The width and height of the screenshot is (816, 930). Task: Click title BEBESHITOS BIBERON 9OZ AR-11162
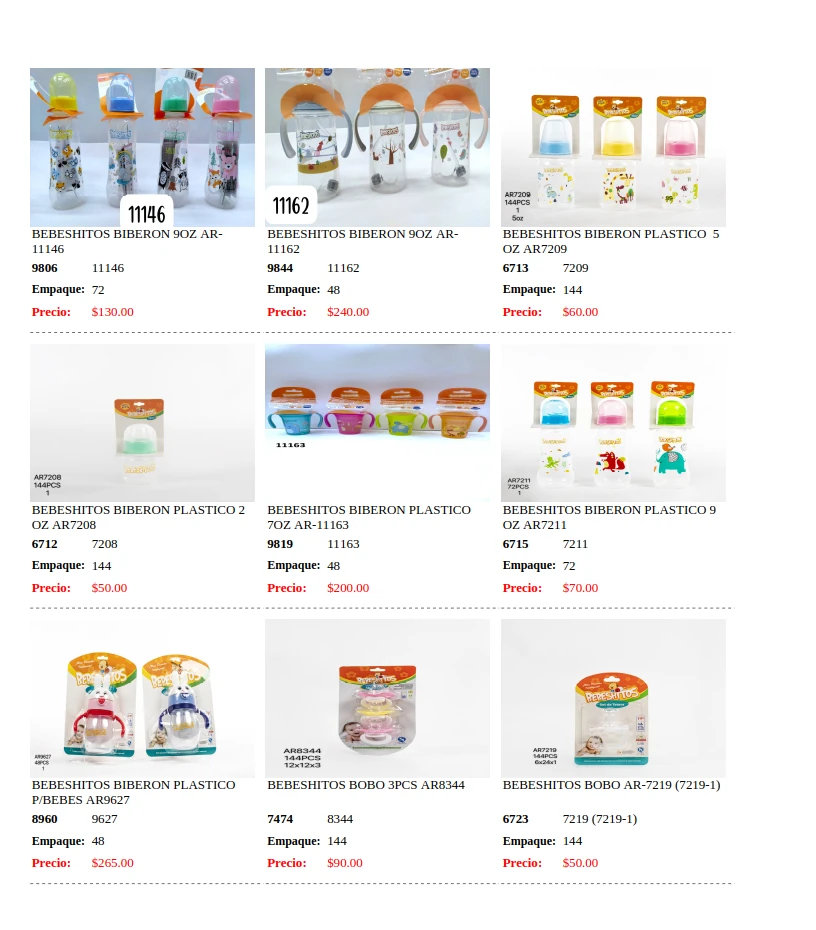coord(362,241)
